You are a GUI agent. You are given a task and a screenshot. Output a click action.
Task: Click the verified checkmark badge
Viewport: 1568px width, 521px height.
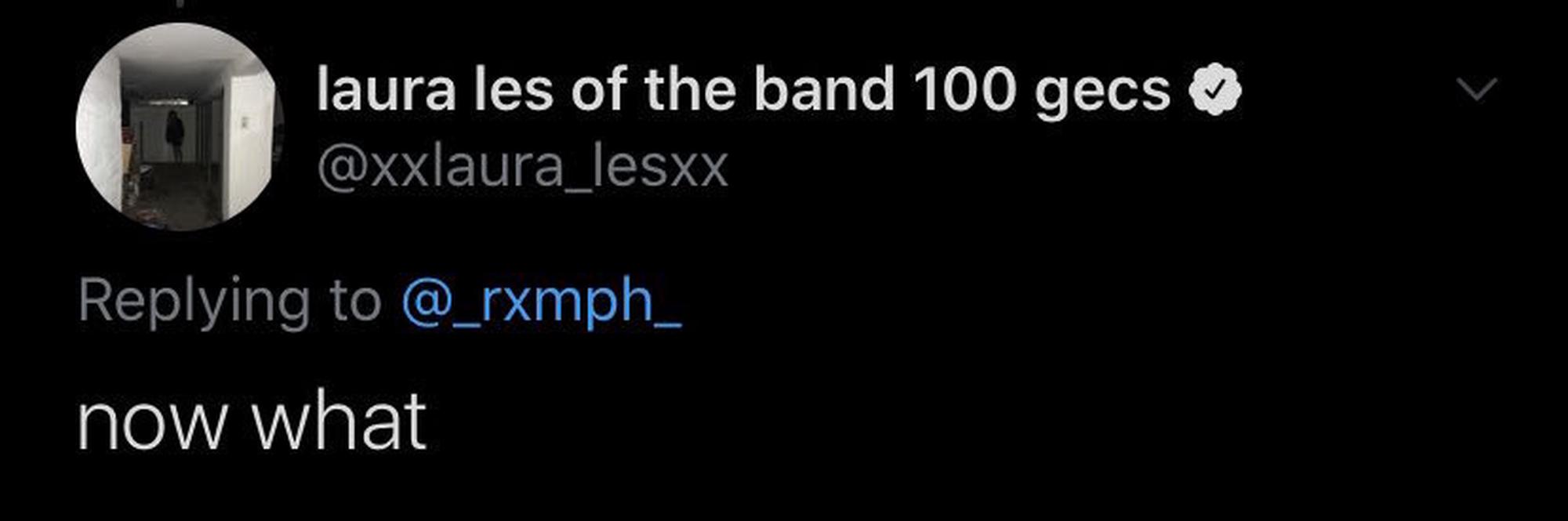click(1214, 90)
